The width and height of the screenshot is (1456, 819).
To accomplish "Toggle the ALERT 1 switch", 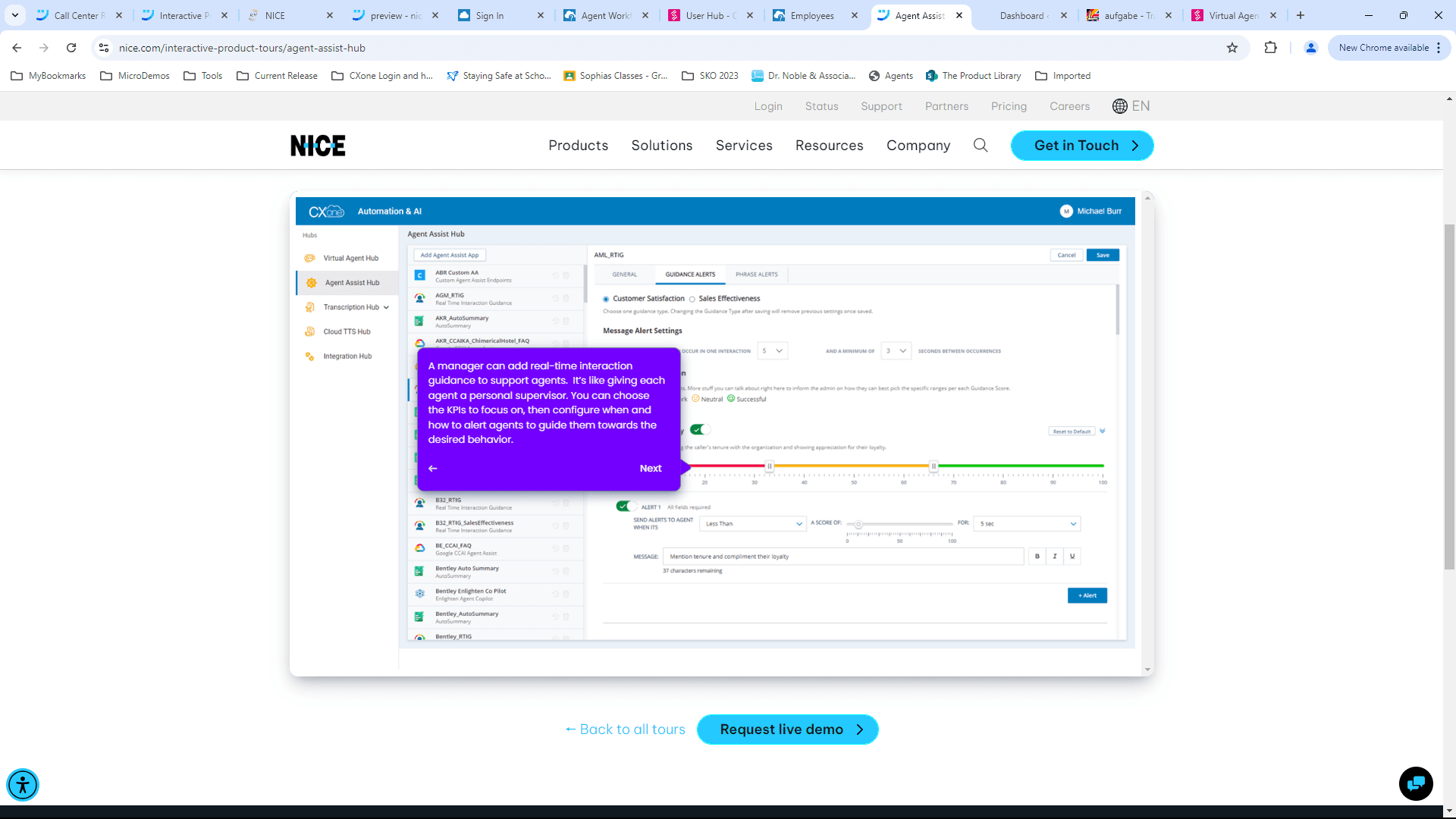I will (x=625, y=507).
